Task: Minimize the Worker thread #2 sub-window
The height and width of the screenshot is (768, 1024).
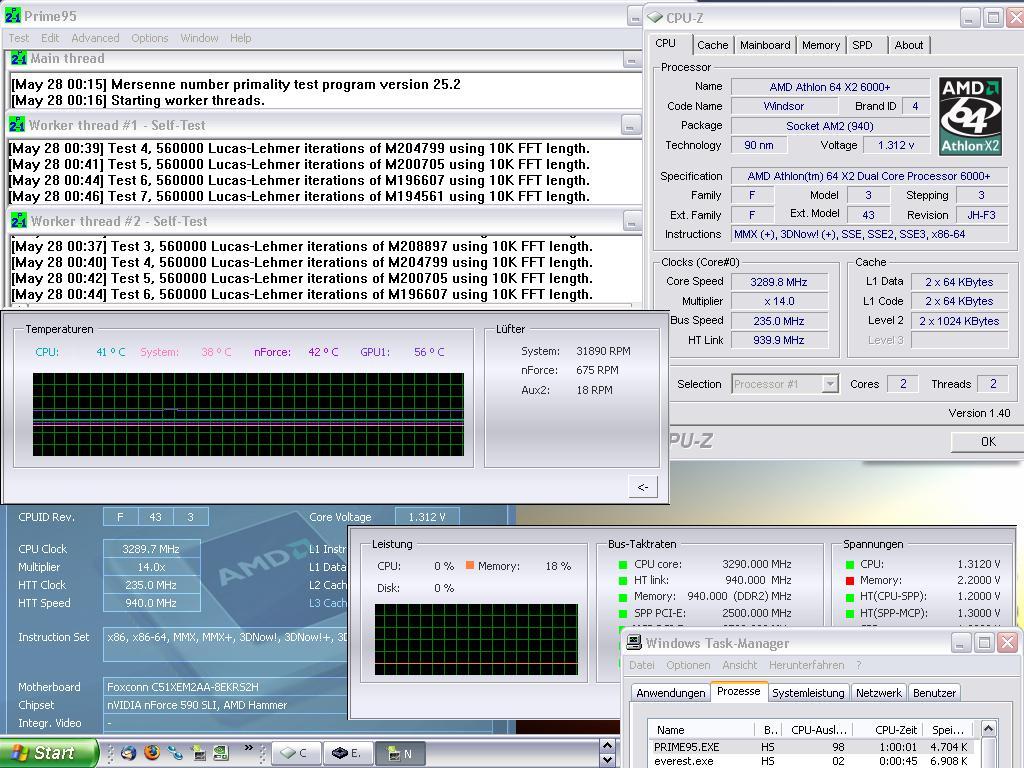Action: pos(632,221)
